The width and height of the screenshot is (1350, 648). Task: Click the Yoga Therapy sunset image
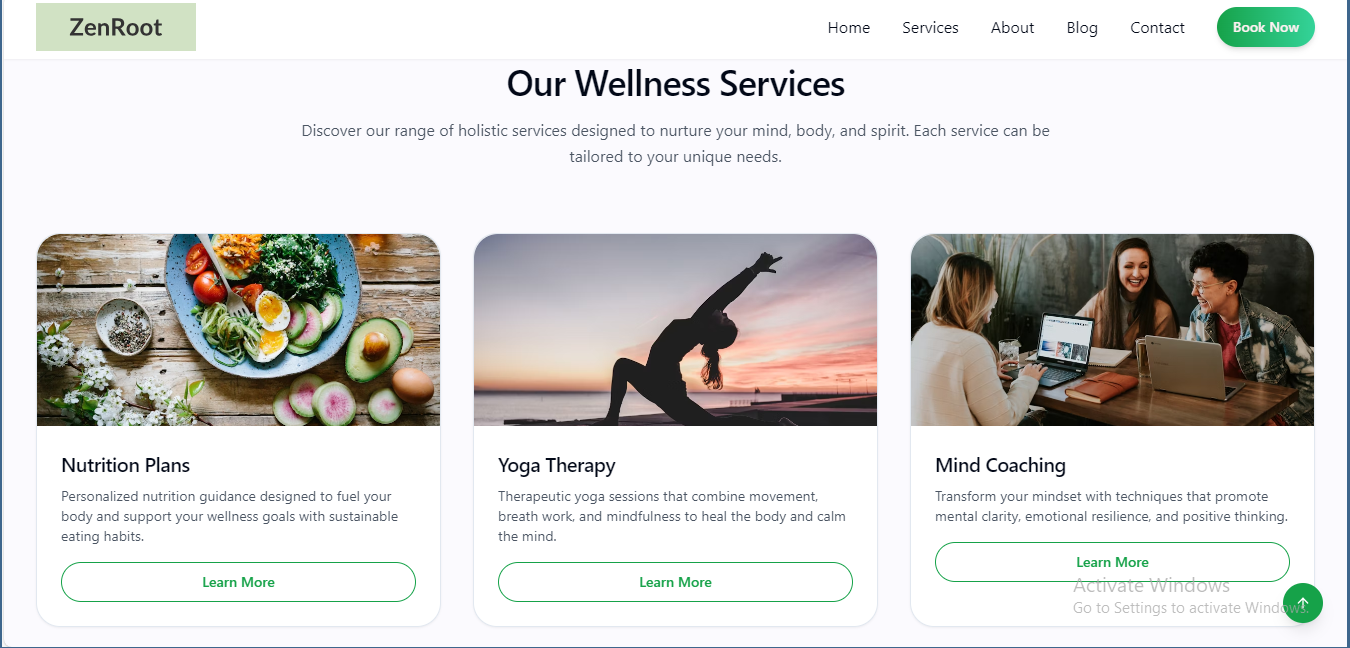pos(675,330)
